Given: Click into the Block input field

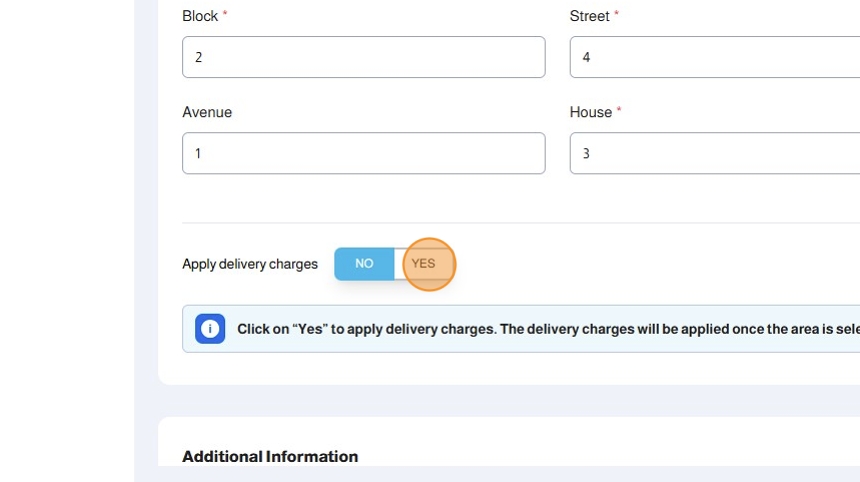Looking at the screenshot, I should [x=363, y=58].
